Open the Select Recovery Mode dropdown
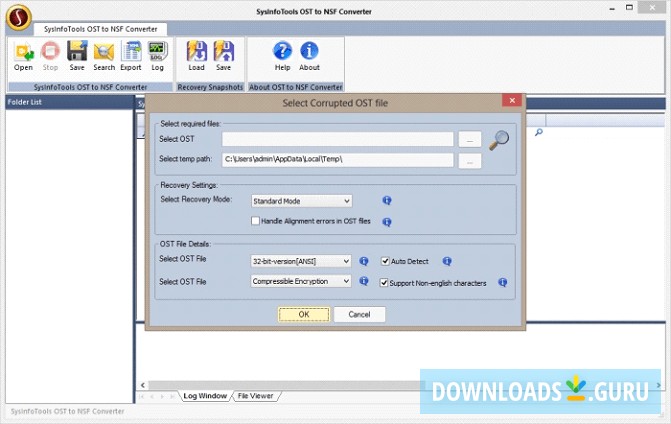The width and height of the screenshot is (671, 424). click(x=301, y=201)
